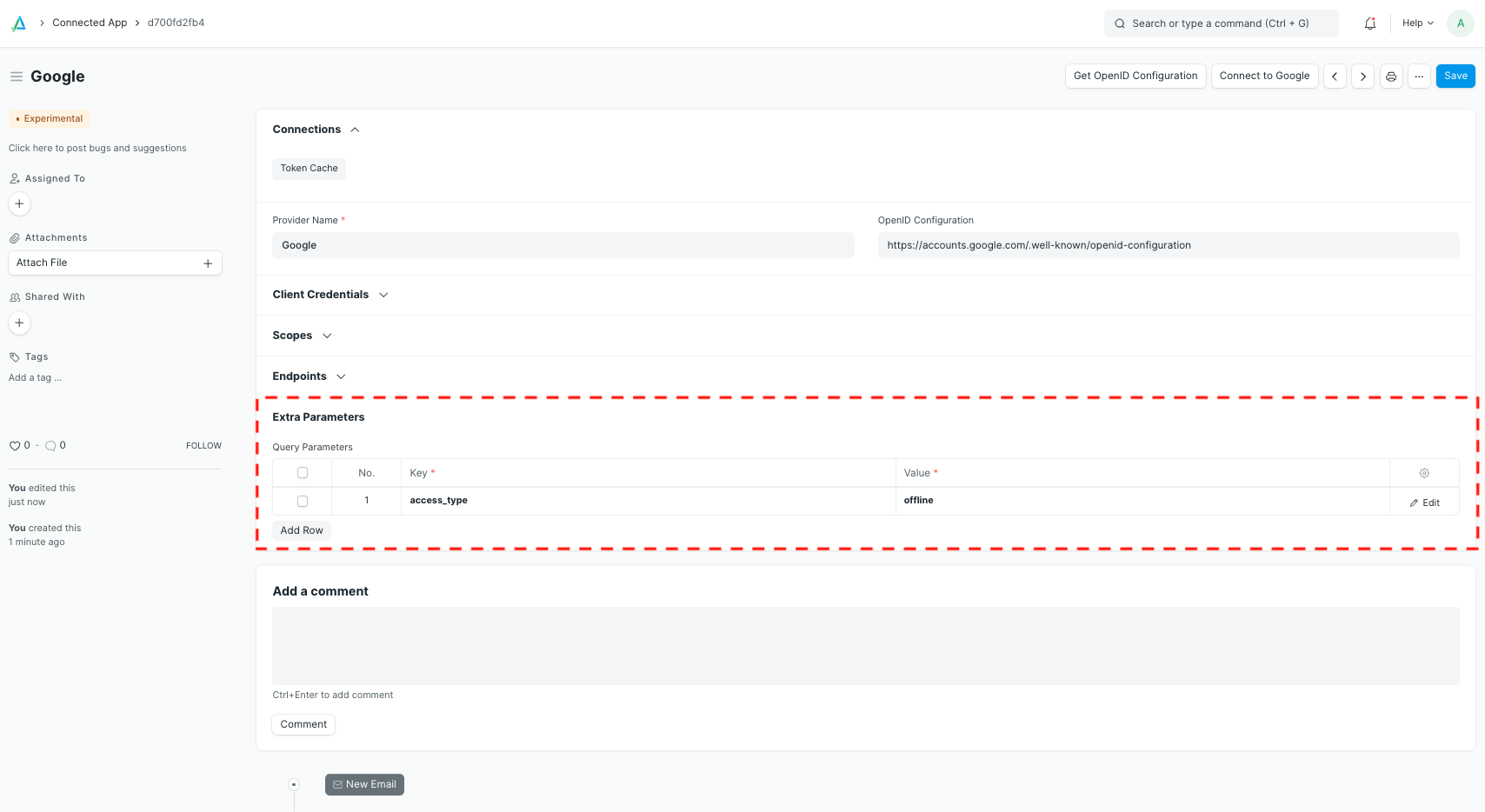Open the user avatar menu A
This screenshot has height=812, width=1485.
click(x=1461, y=23)
